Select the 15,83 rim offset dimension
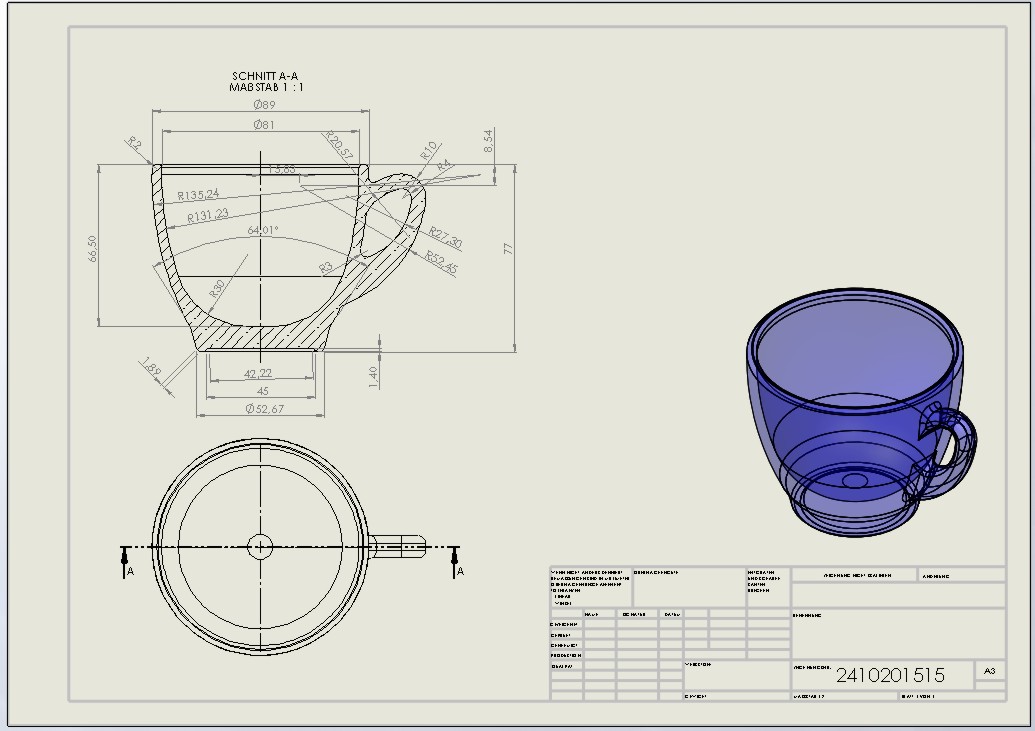Screen dimensions: 1035x731 (282, 169)
